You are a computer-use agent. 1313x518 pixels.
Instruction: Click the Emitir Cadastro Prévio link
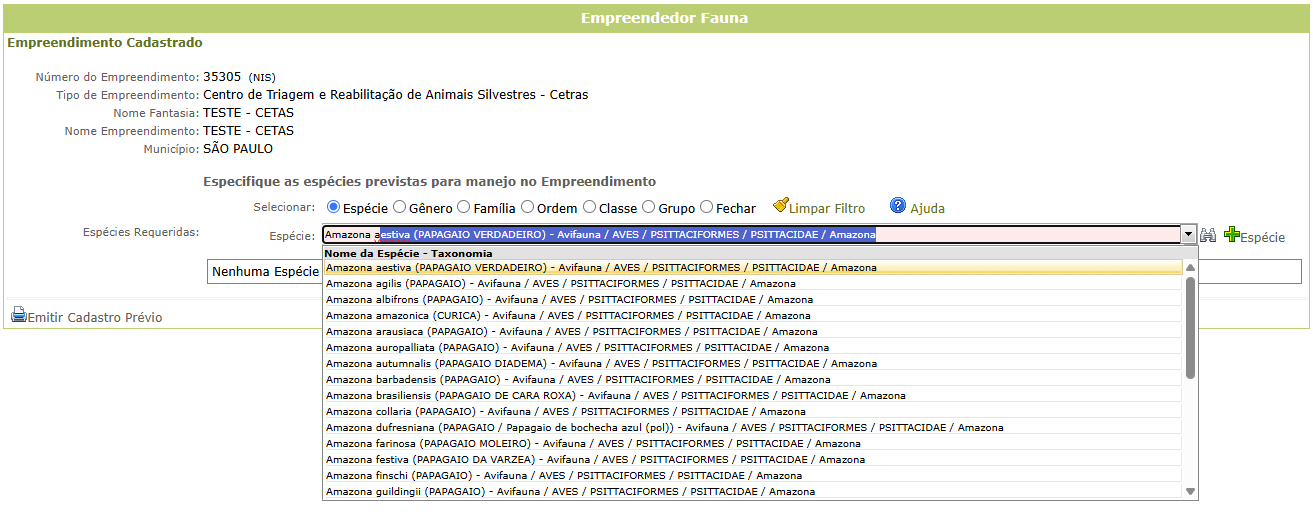tap(95, 317)
